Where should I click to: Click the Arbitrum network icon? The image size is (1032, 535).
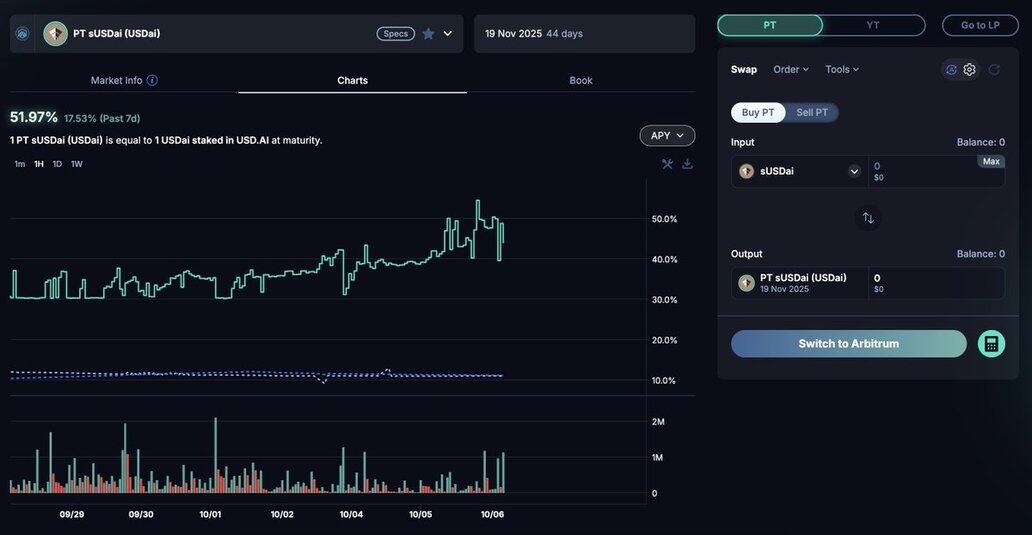point(22,34)
